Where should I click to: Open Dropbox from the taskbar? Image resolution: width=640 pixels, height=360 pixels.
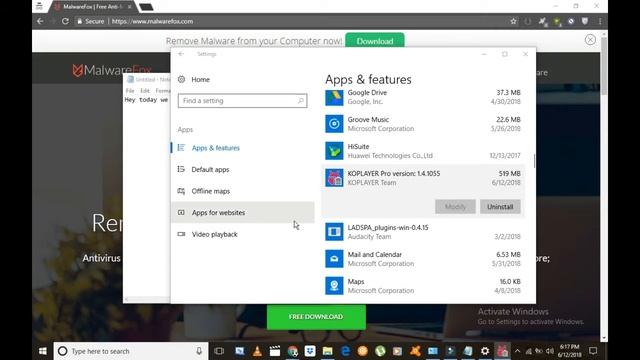pyautogui.click(x=310, y=351)
